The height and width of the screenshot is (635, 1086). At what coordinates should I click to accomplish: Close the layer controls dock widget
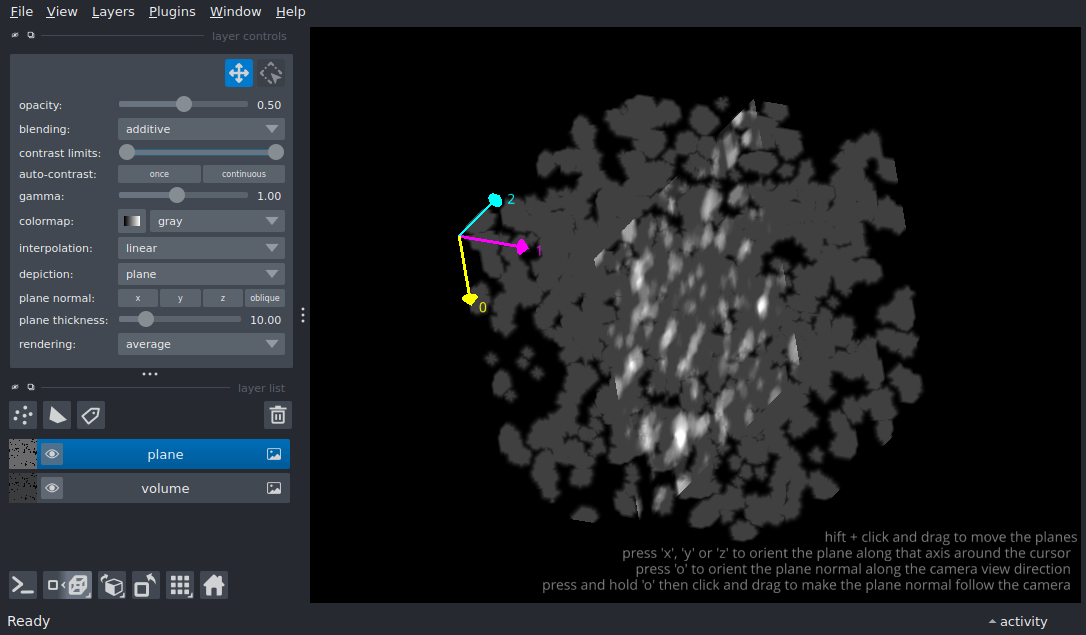(15, 35)
